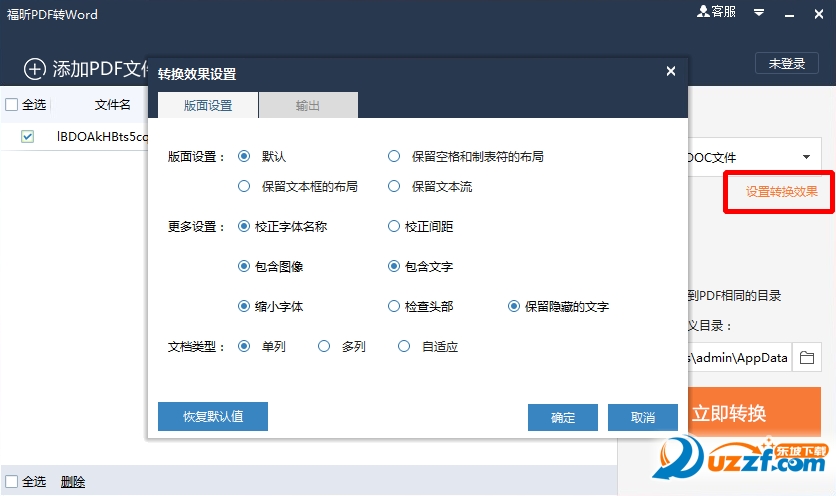
Task: Check the top 全选 checkbox
Action: point(12,105)
